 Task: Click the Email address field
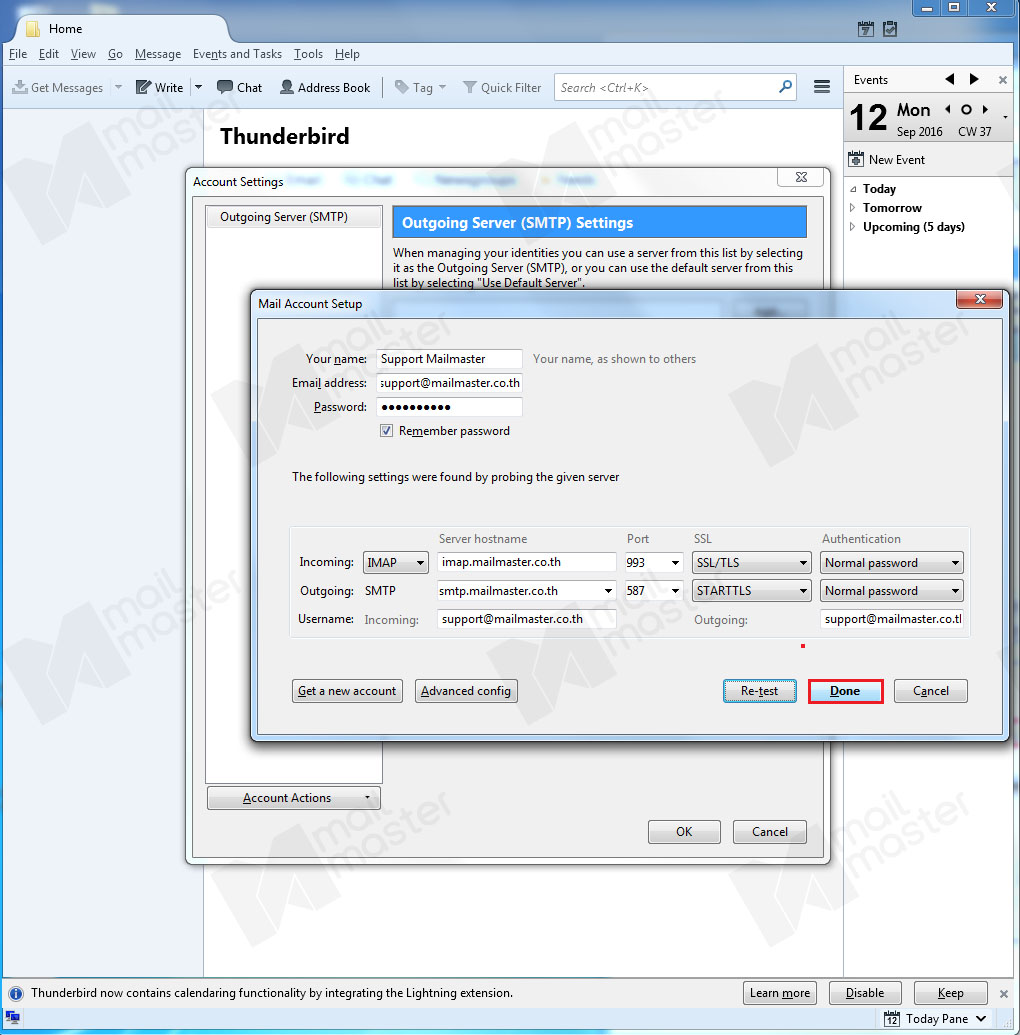[449, 383]
